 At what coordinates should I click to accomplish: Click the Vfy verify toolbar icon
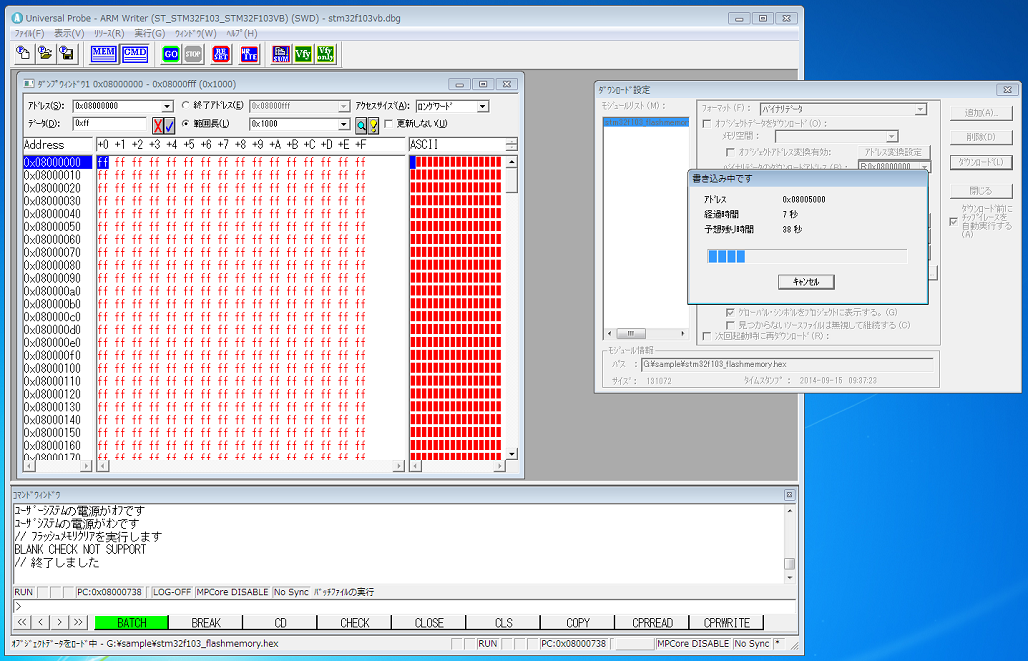[x=303, y=53]
